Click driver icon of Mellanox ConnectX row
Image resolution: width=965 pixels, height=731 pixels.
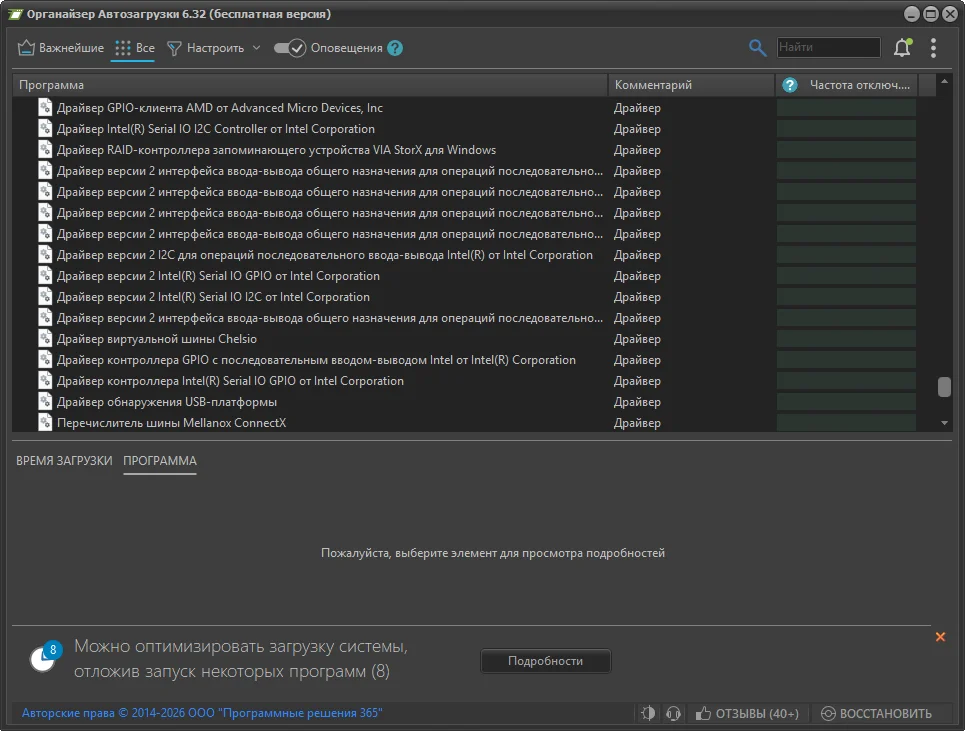45,423
